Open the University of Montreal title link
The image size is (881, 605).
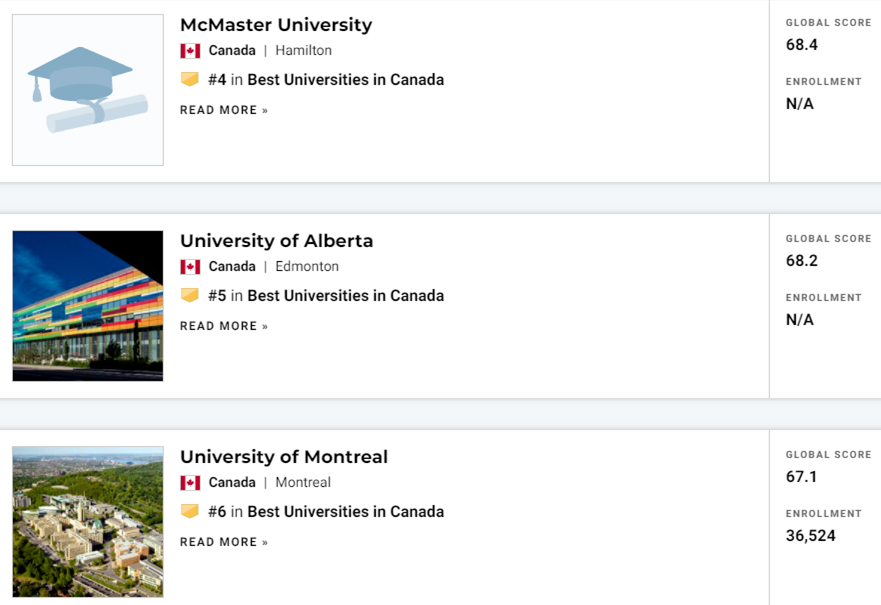click(x=284, y=457)
